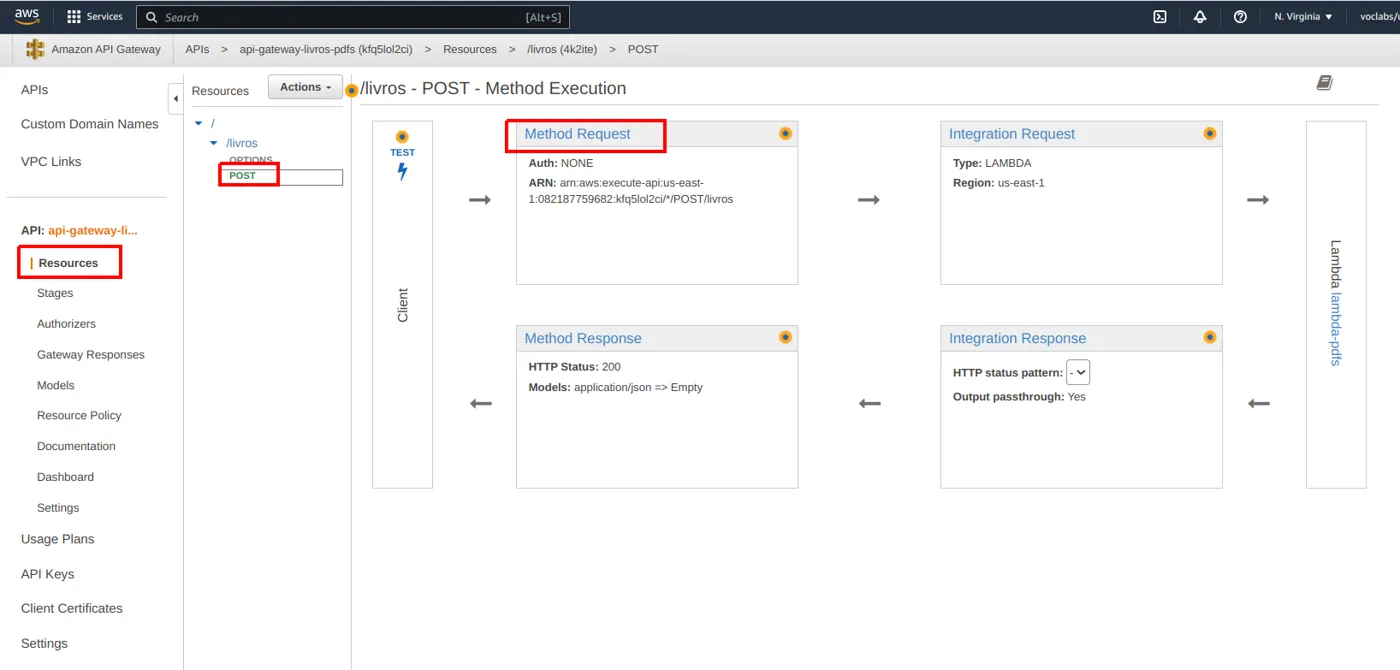Open Dashboard in the sidebar
Screen dimensions: 1400x670
[x=65, y=477]
